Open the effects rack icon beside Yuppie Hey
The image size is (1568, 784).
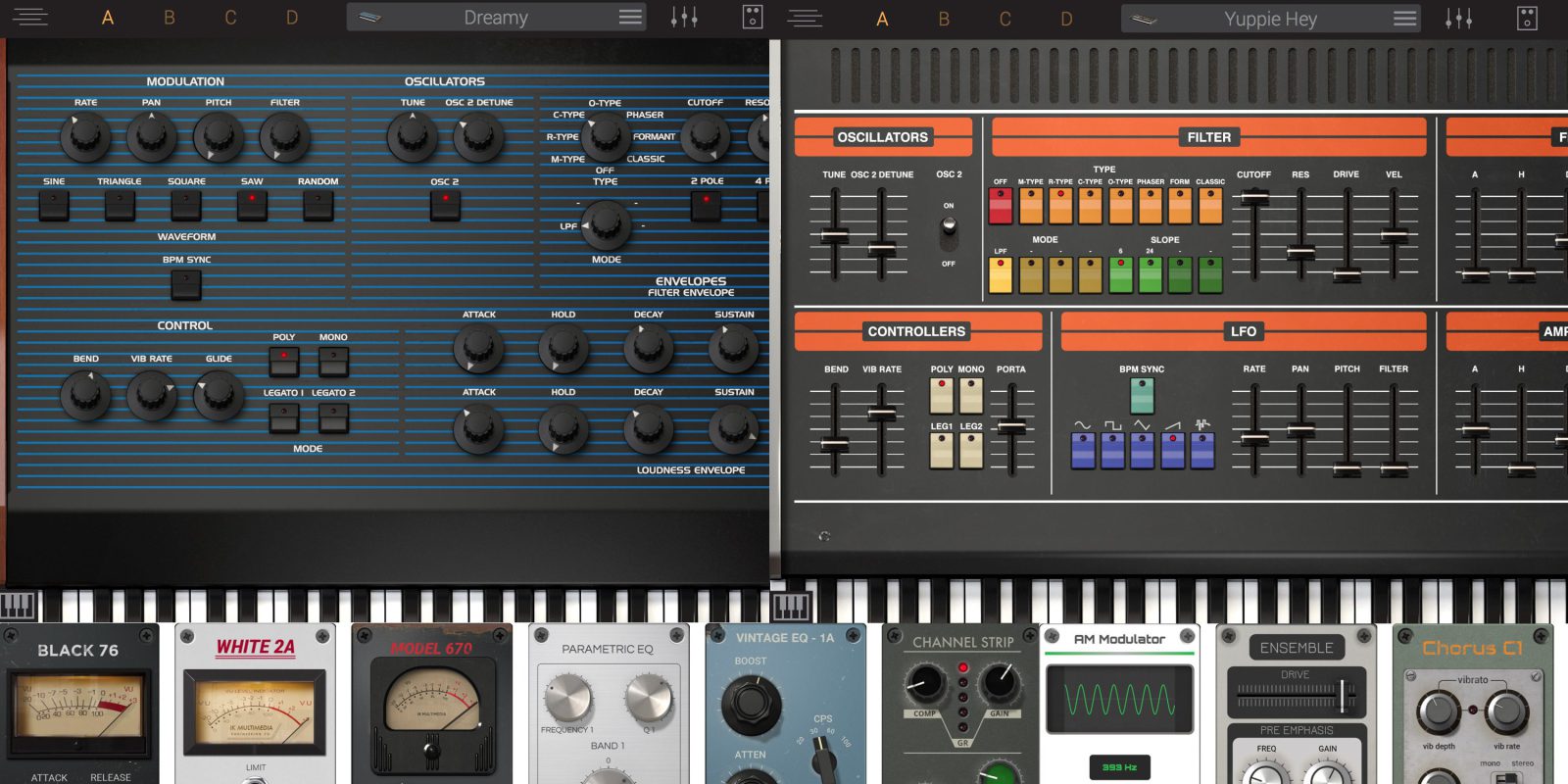[1527, 18]
